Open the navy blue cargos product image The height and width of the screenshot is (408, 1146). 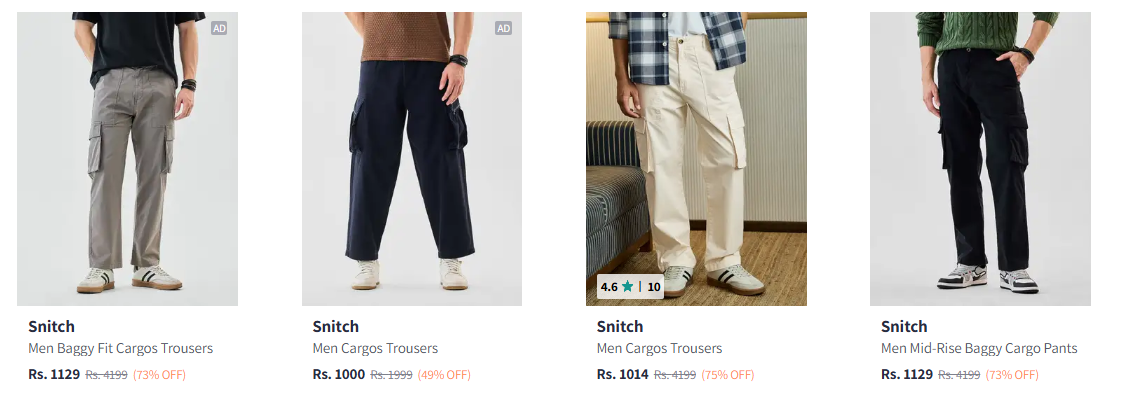click(x=411, y=158)
